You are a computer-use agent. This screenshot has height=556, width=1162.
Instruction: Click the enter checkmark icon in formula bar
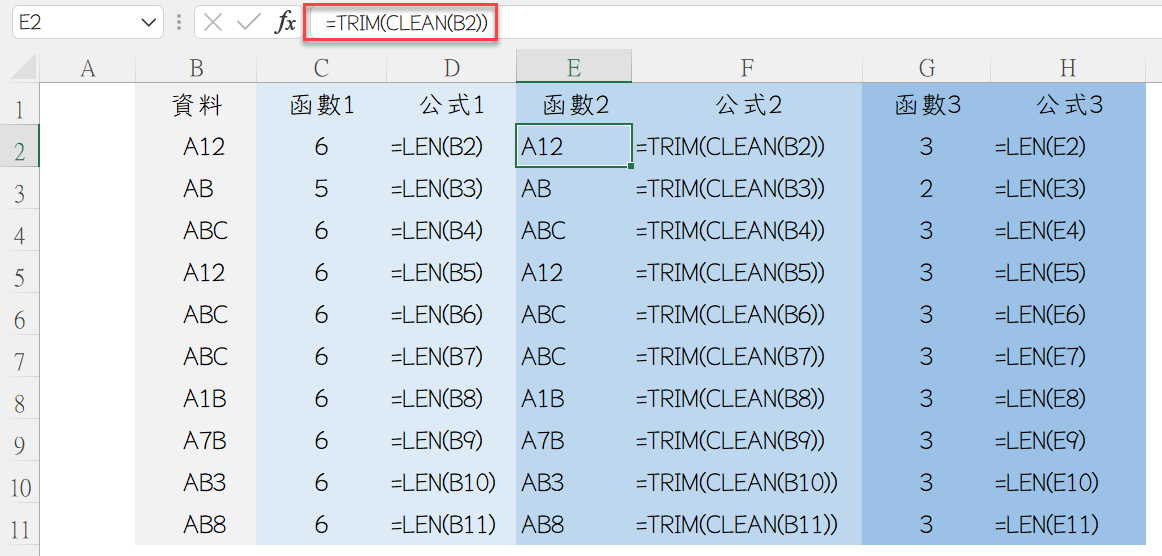(248, 22)
